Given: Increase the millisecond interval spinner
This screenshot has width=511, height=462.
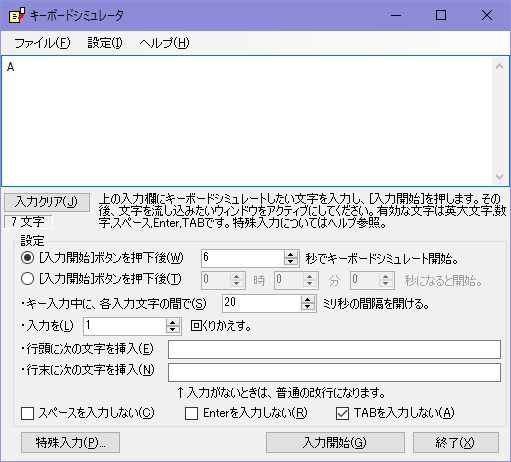Looking at the screenshot, I should (x=307, y=300).
